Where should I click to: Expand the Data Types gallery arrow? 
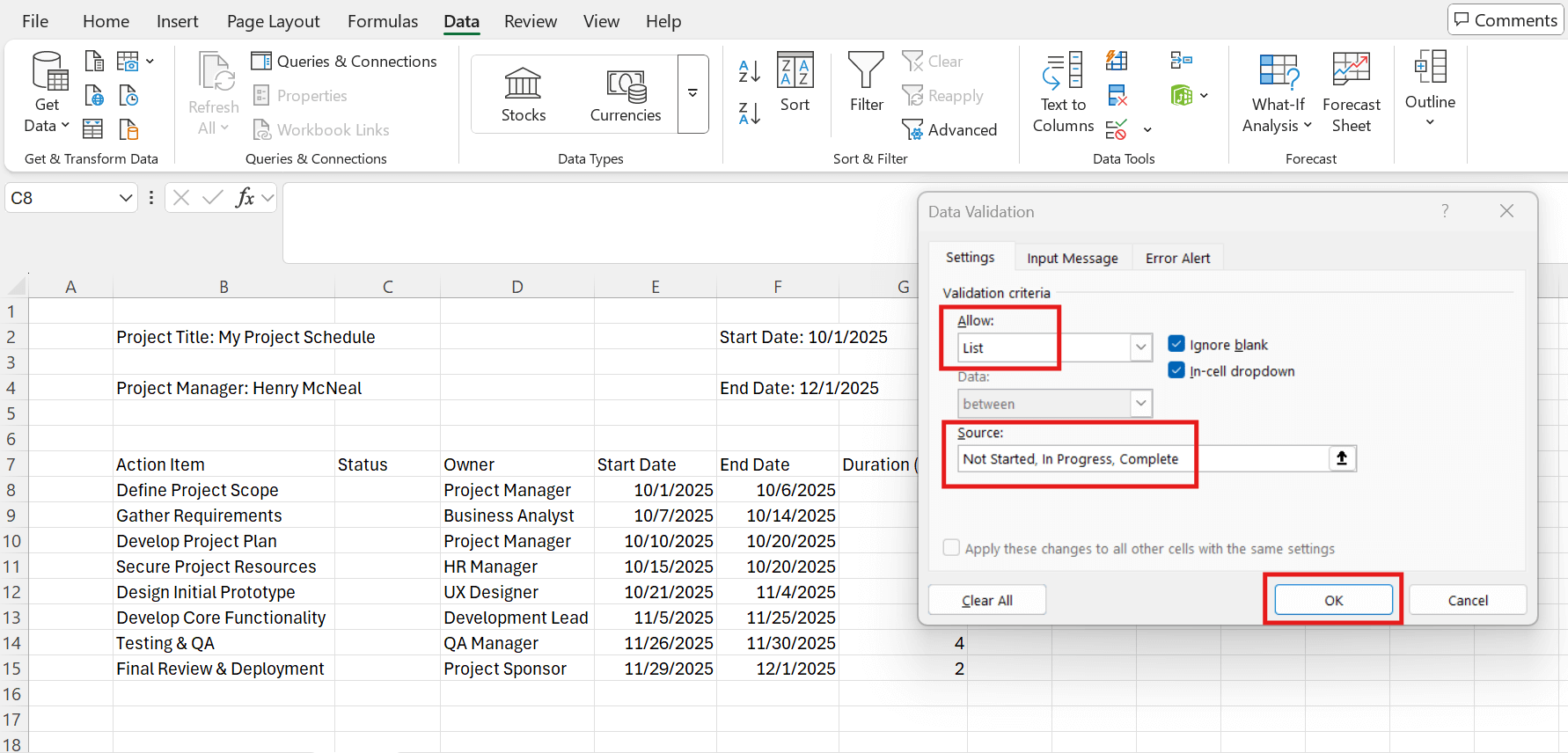tap(692, 93)
